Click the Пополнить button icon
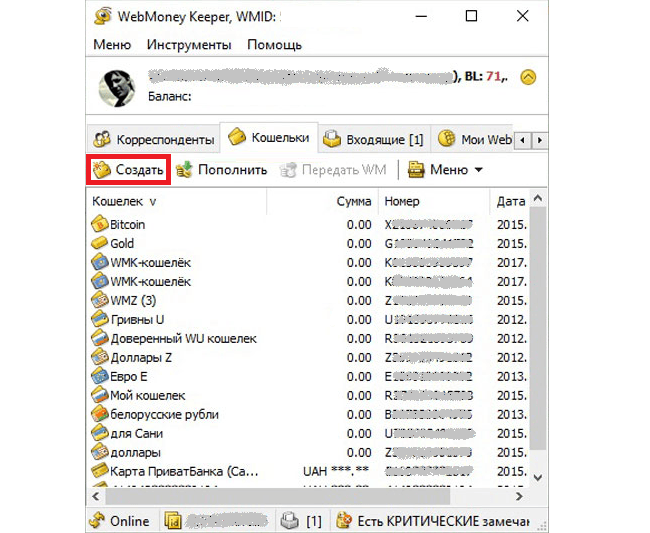Viewport: 650px width, 533px height. point(184,170)
